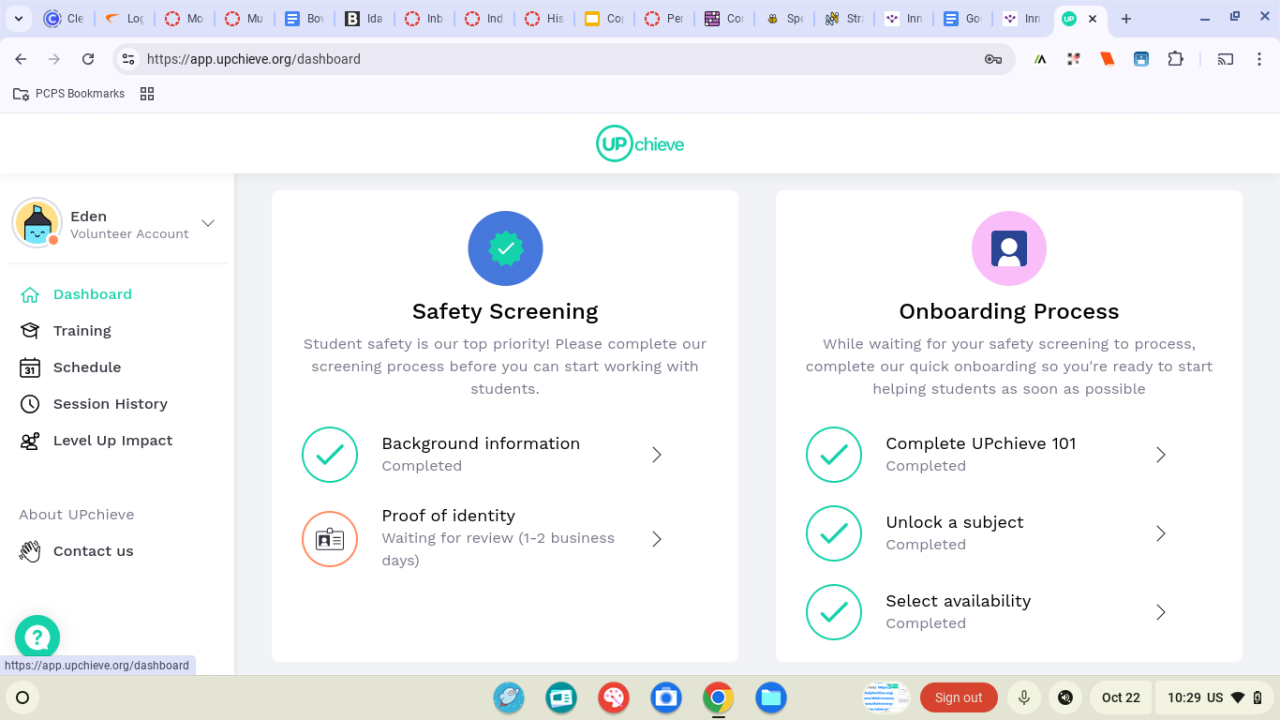
Task: Click Eden's profile avatar
Action: [x=37, y=223]
